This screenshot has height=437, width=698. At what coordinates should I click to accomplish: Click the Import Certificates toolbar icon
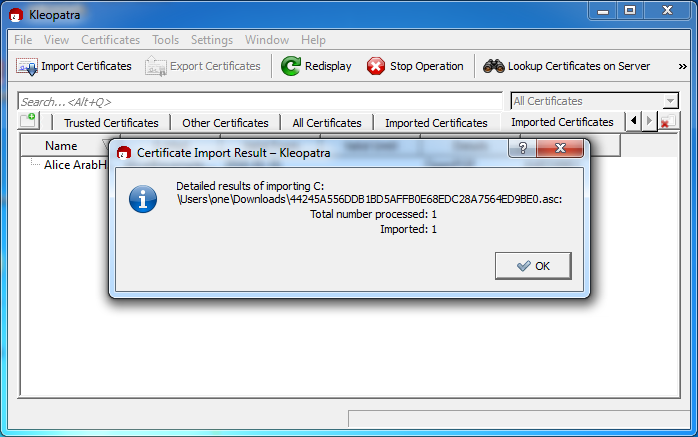(x=27, y=67)
